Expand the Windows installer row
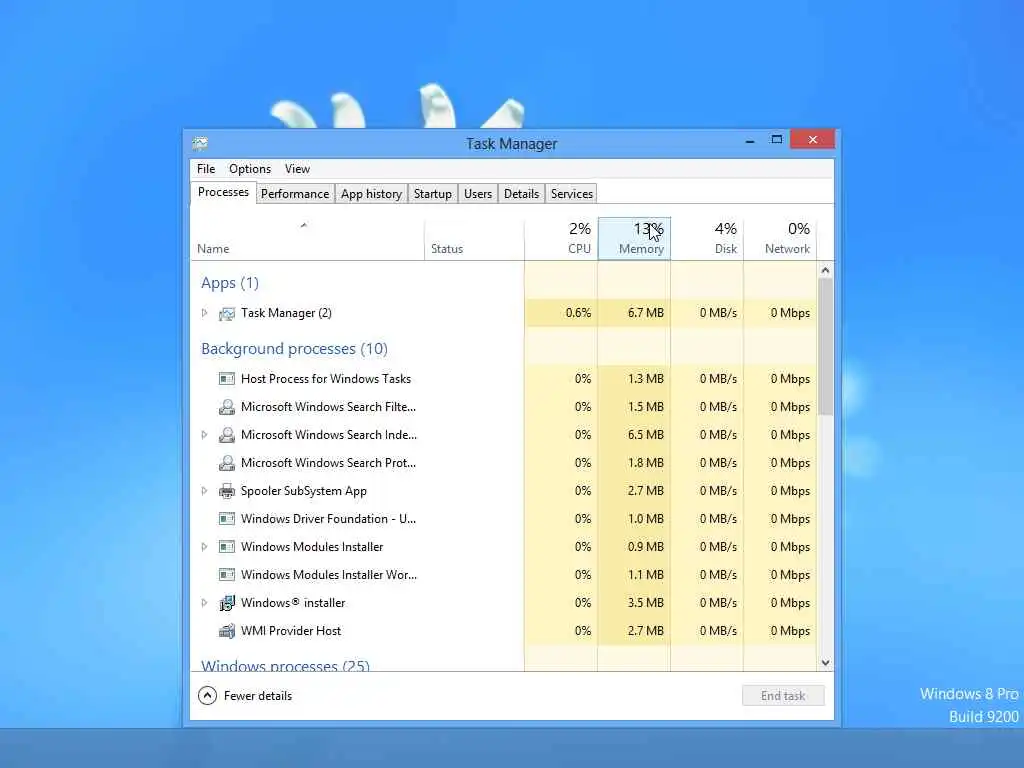1024x768 pixels. click(204, 603)
